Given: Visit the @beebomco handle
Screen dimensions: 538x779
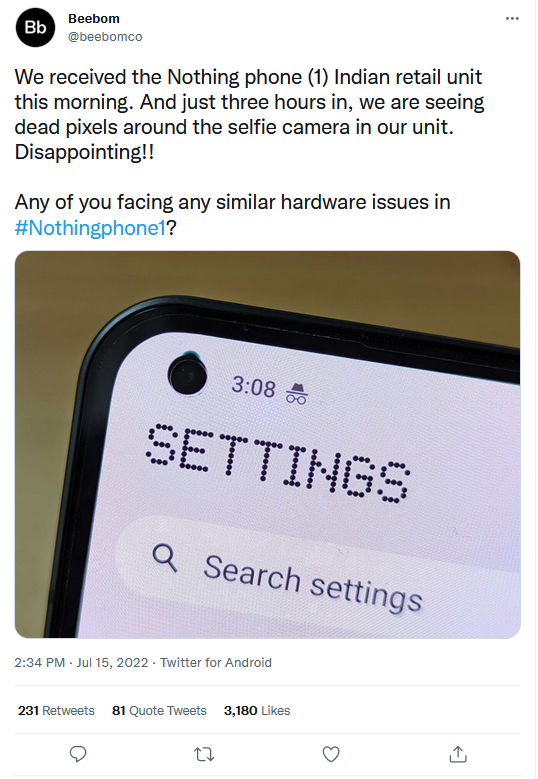Looking at the screenshot, I should tap(105, 37).
